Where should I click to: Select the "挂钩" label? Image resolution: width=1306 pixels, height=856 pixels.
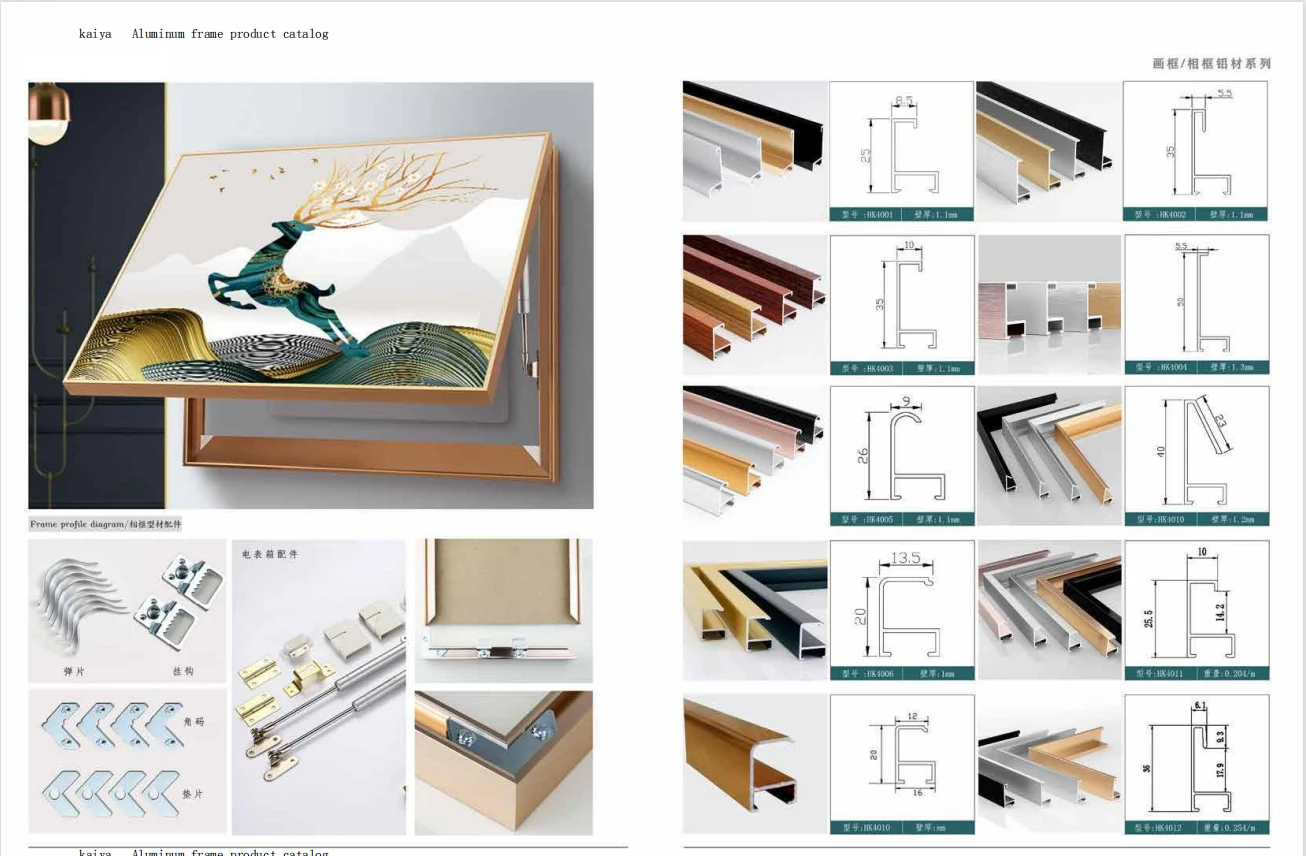click(x=183, y=671)
